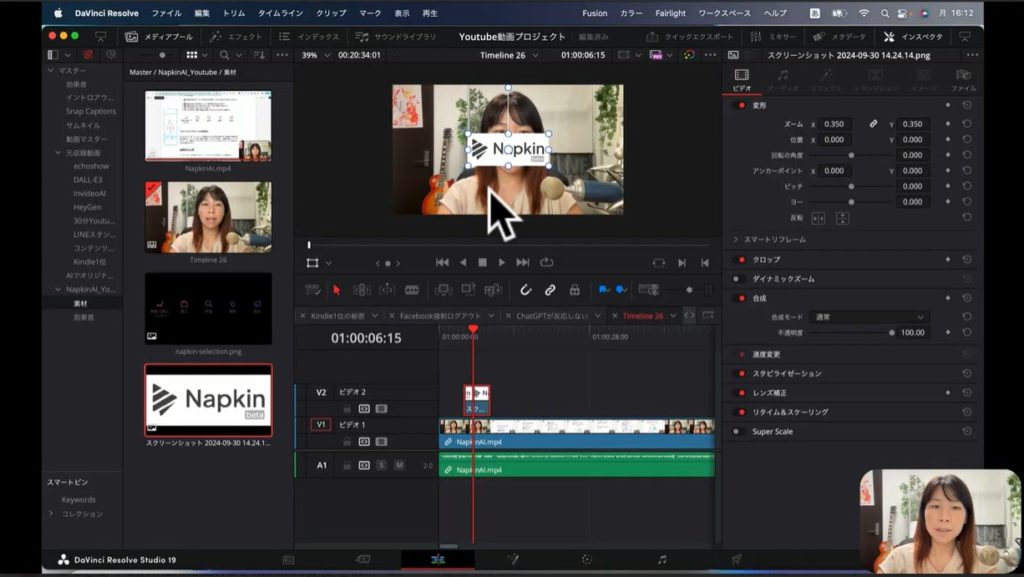This screenshot has height=577, width=1024.
Task: Open the Media Pool panel button
Action: [x=157, y=36]
